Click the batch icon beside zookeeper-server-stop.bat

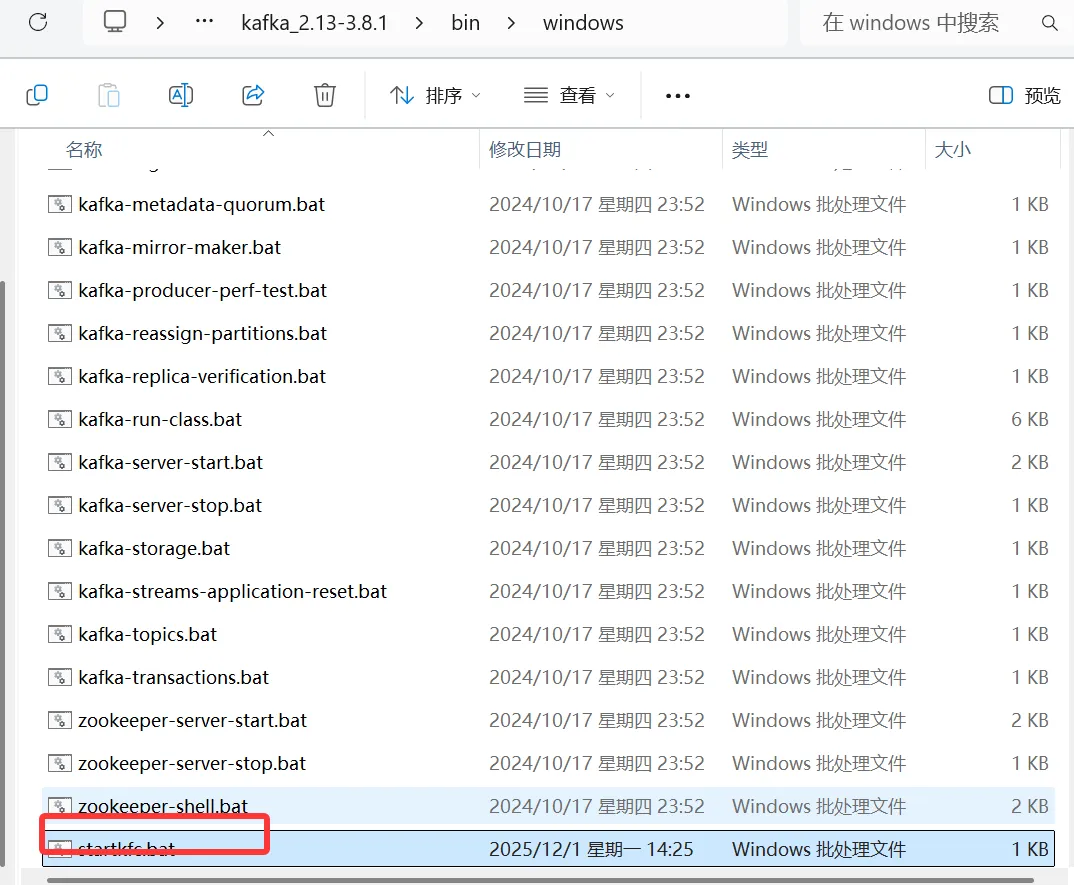[60, 764]
